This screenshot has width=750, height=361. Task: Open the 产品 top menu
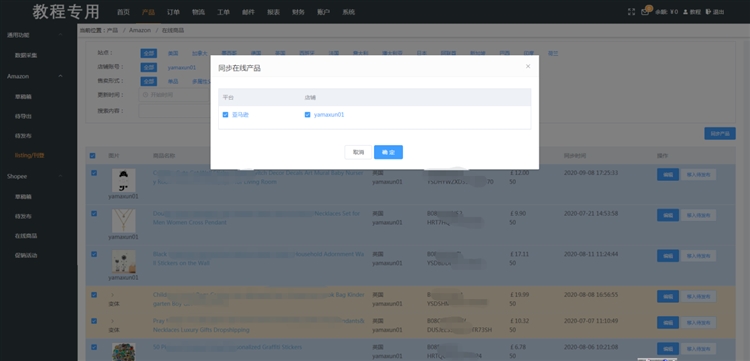[x=148, y=12]
